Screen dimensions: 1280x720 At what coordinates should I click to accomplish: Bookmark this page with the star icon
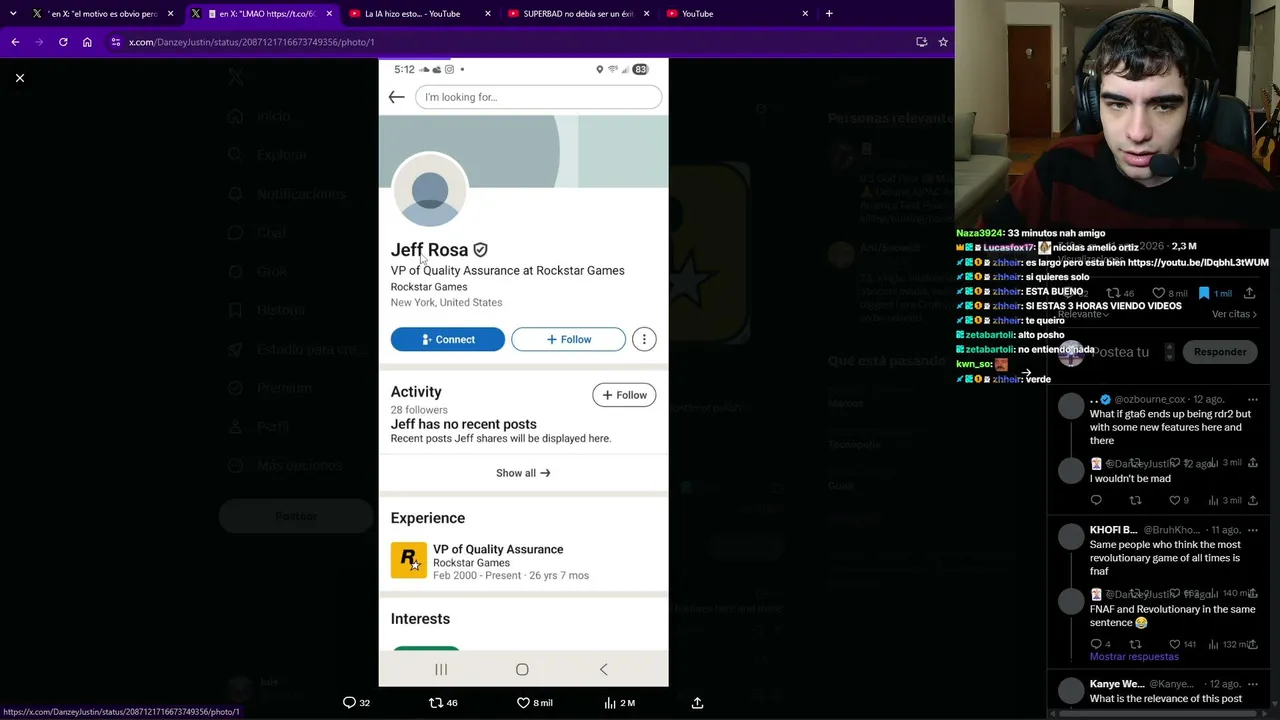[x=943, y=42]
